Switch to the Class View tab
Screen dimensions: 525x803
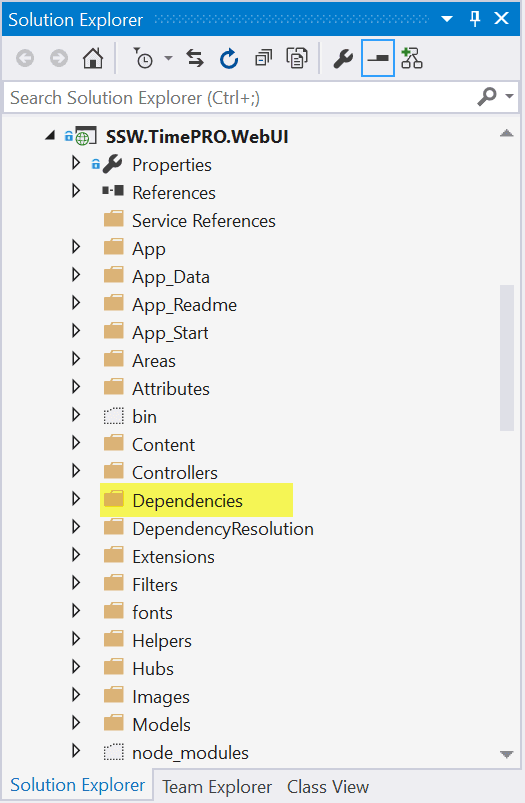coord(328,787)
